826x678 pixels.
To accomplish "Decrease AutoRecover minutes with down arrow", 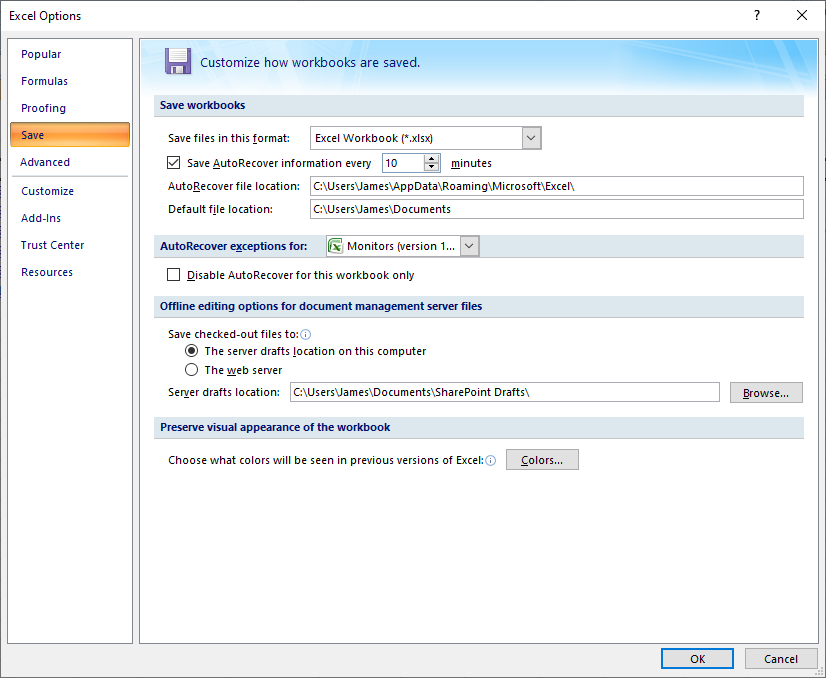I will click(432, 167).
